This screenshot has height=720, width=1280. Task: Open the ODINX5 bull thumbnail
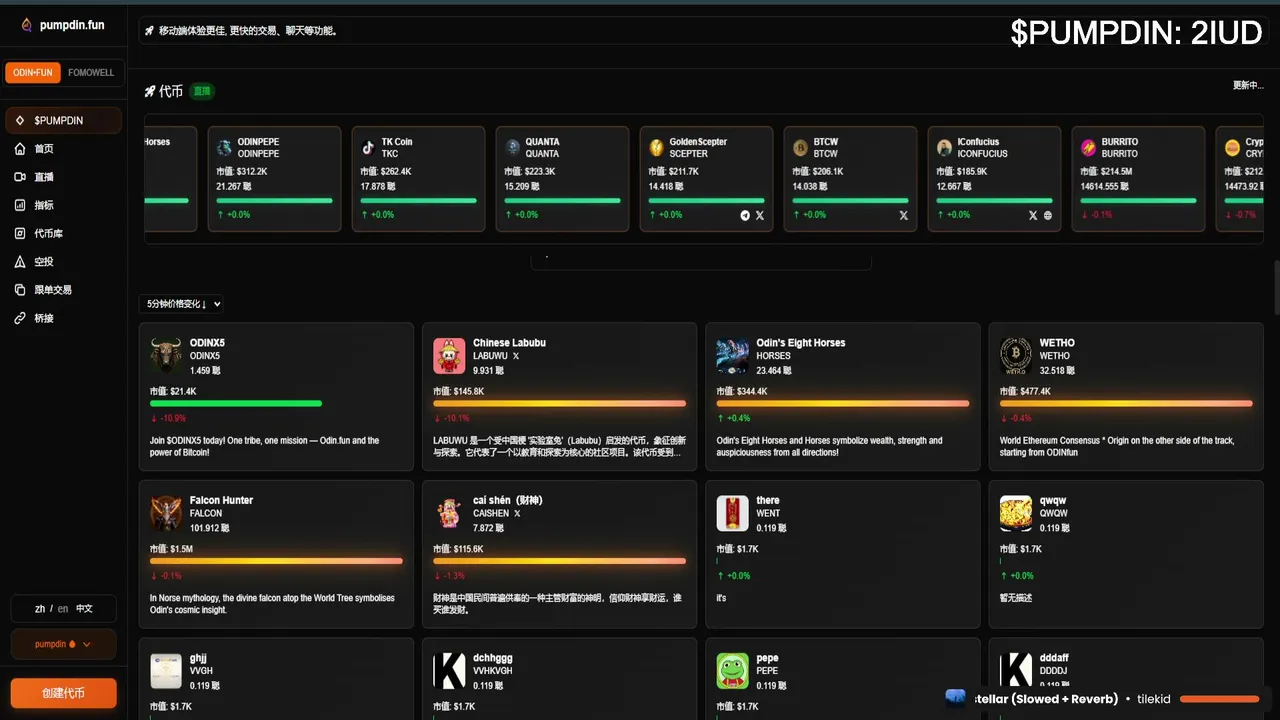tap(166, 355)
